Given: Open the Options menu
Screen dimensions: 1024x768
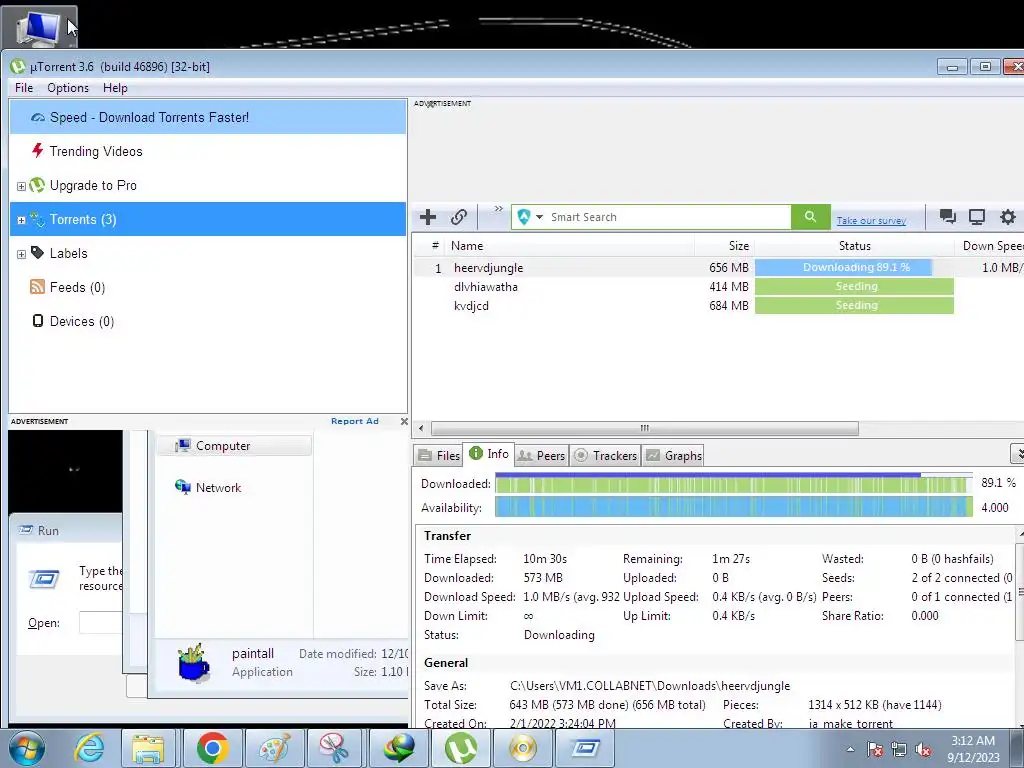Looking at the screenshot, I should (x=68, y=88).
